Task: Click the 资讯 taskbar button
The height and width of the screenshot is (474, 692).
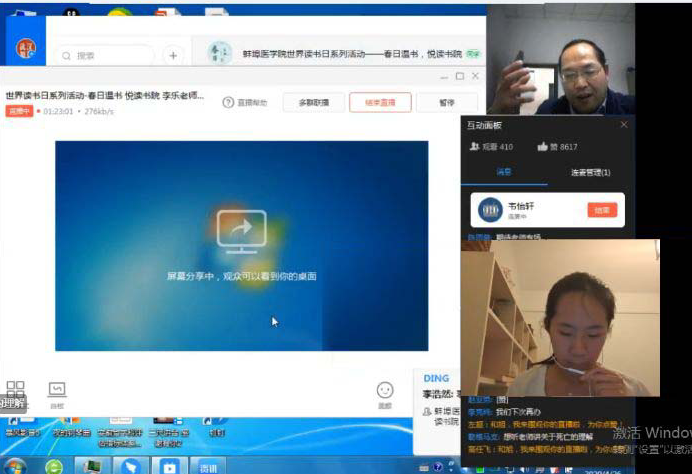Action: tap(208, 467)
